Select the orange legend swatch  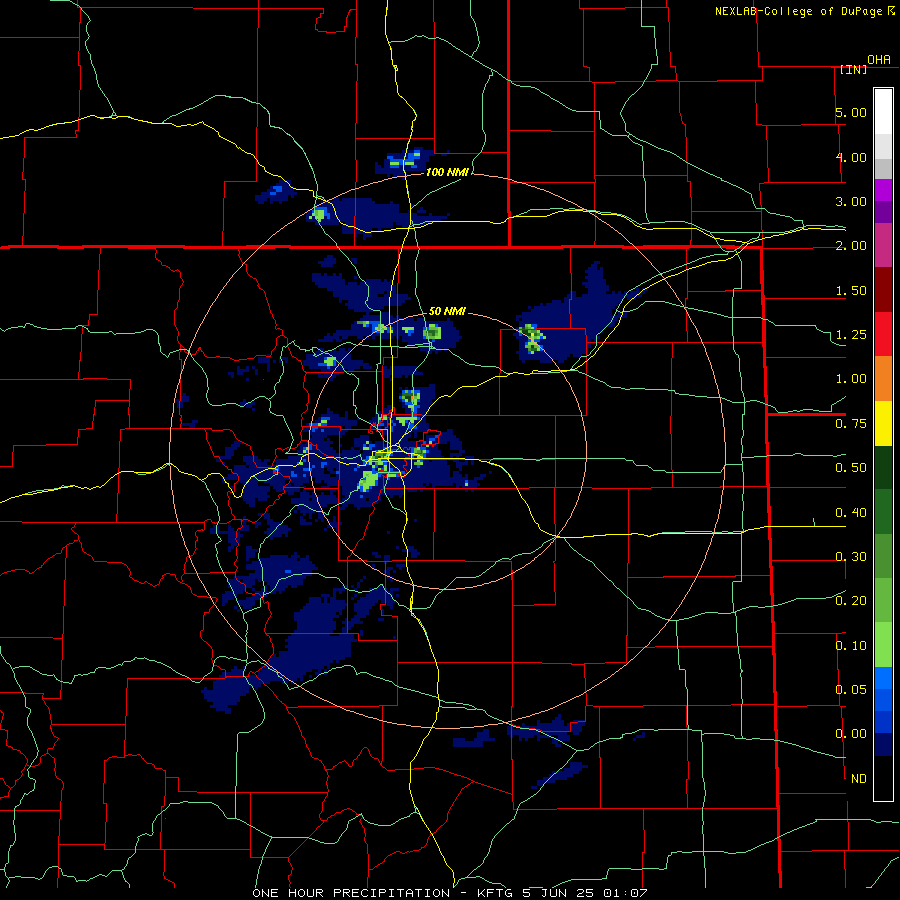click(883, 379)
